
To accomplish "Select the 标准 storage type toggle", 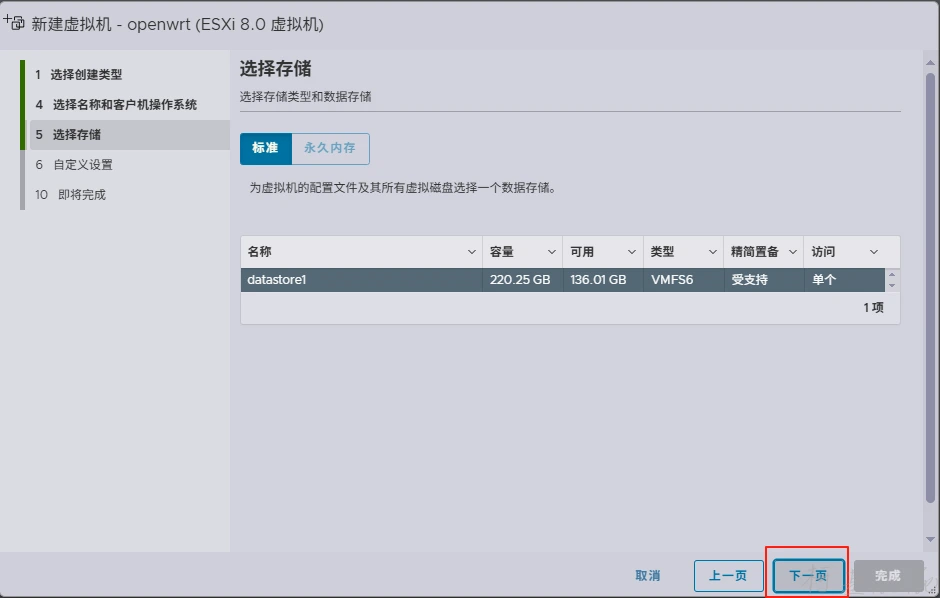I will click(265, 148).
